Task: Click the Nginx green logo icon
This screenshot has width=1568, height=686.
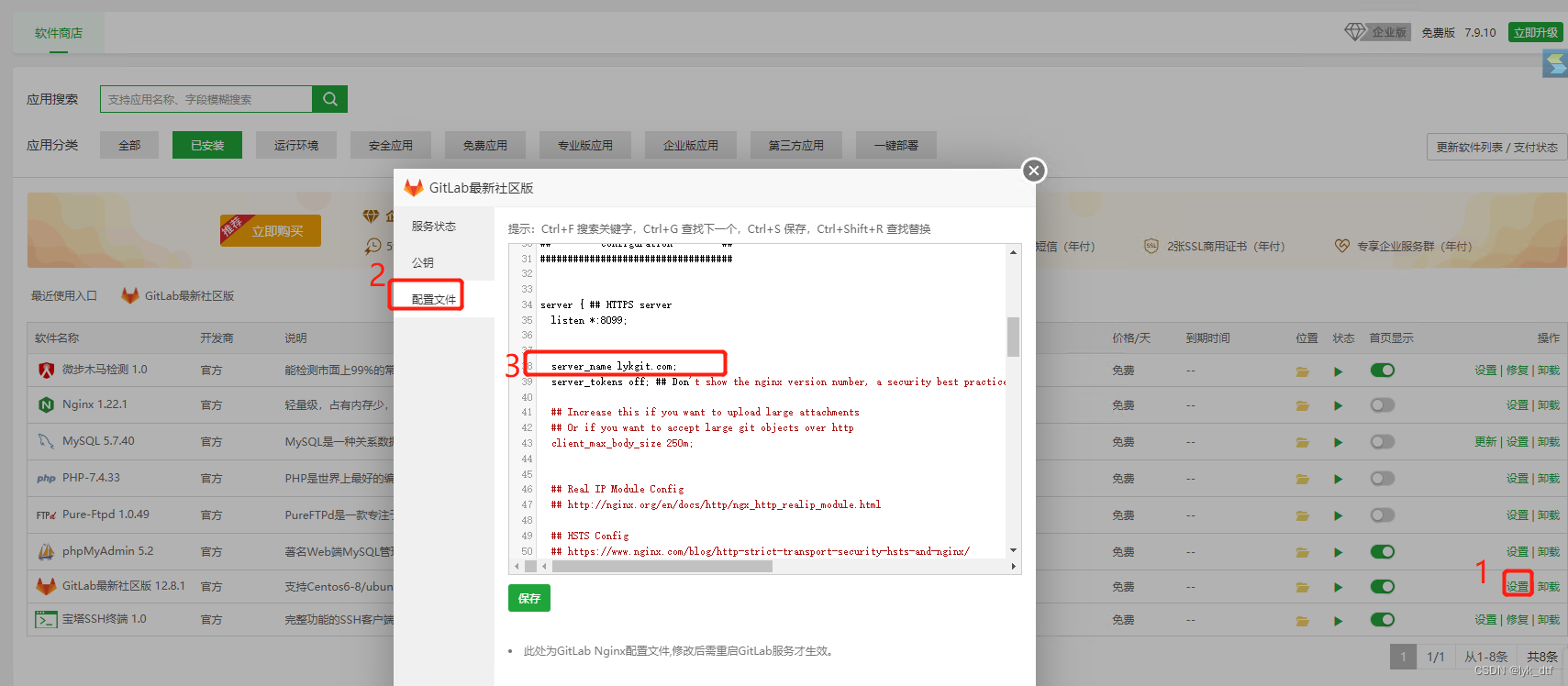Action: tap(46, 405)
